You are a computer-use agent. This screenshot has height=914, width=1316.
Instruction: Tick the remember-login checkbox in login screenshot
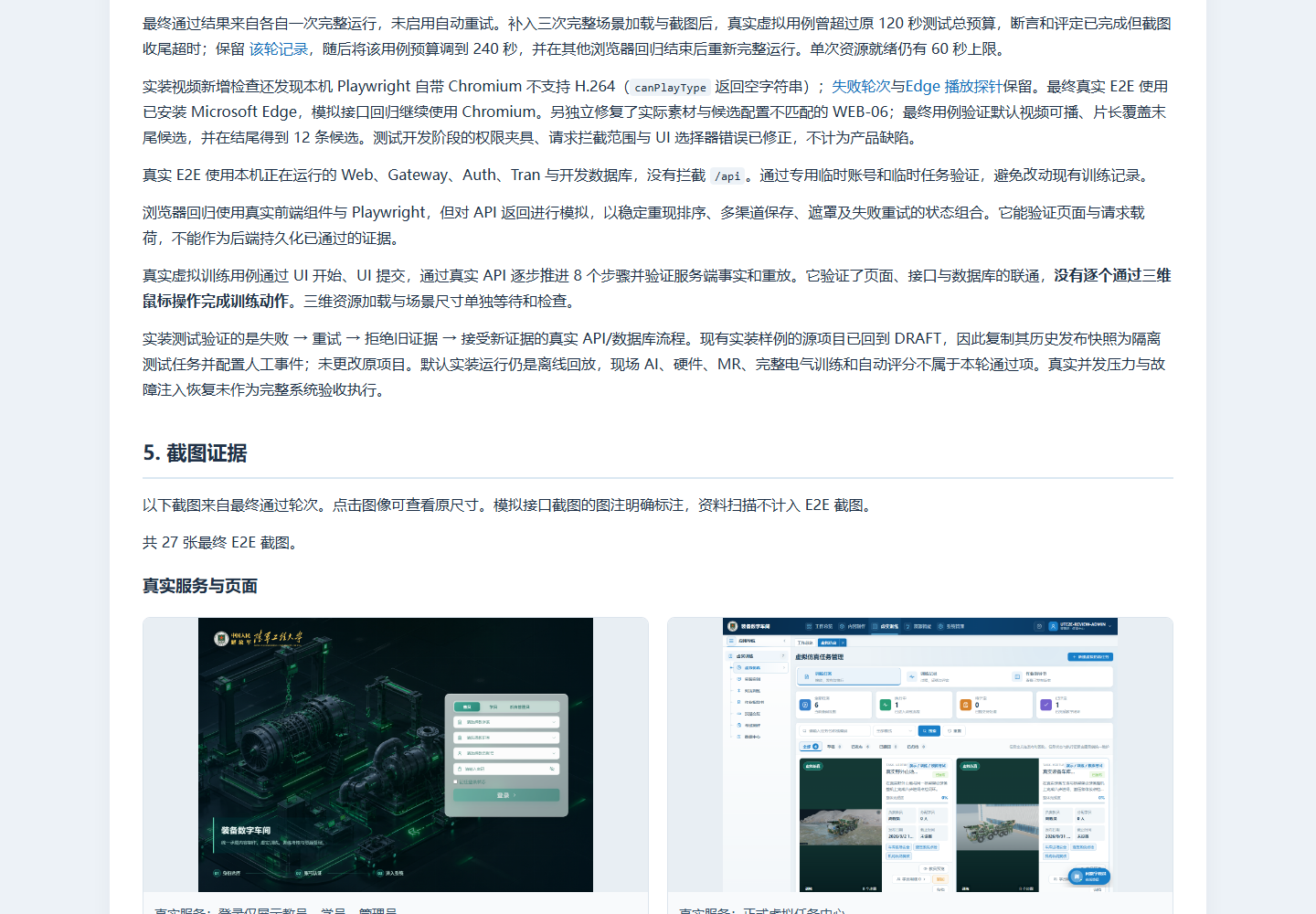(456, 781)
